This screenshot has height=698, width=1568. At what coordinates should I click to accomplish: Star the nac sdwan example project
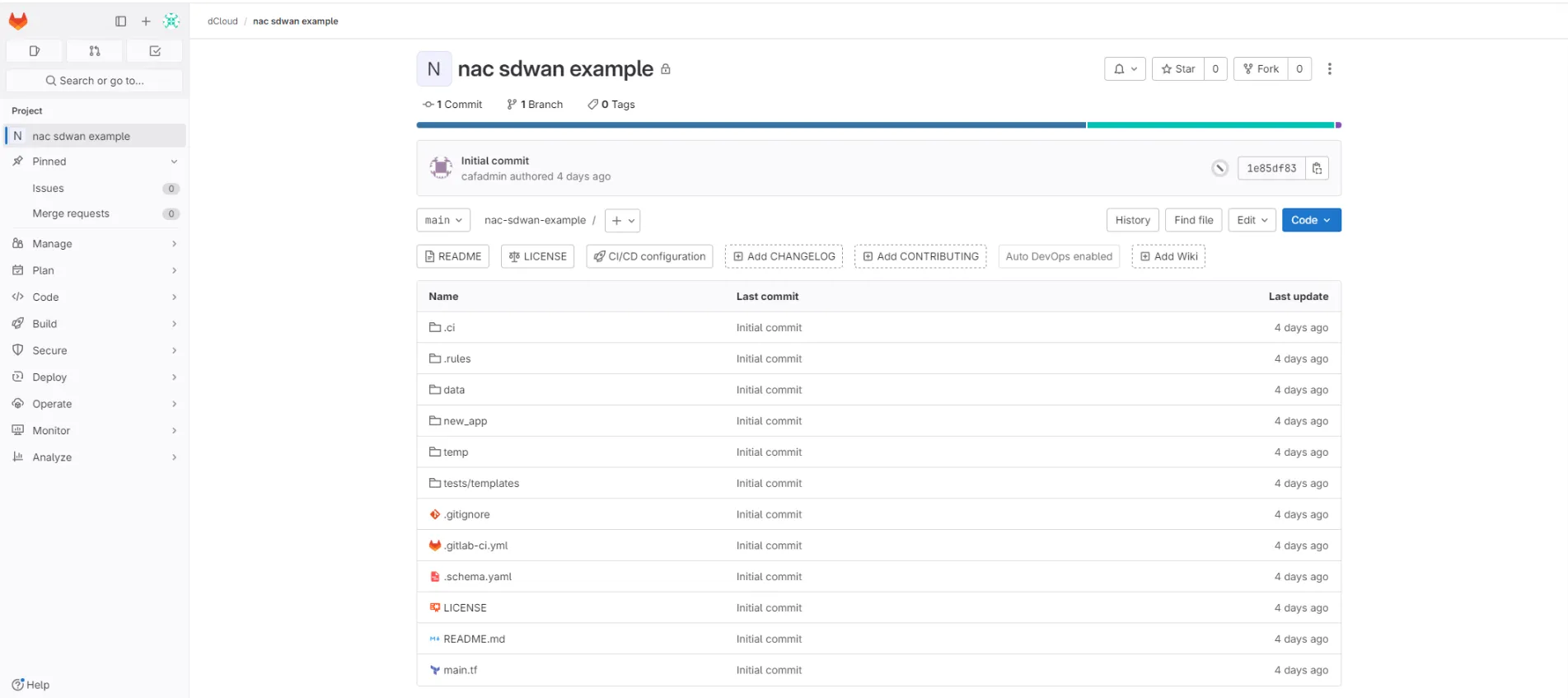pyautogui.click(x=1178, y=69)
